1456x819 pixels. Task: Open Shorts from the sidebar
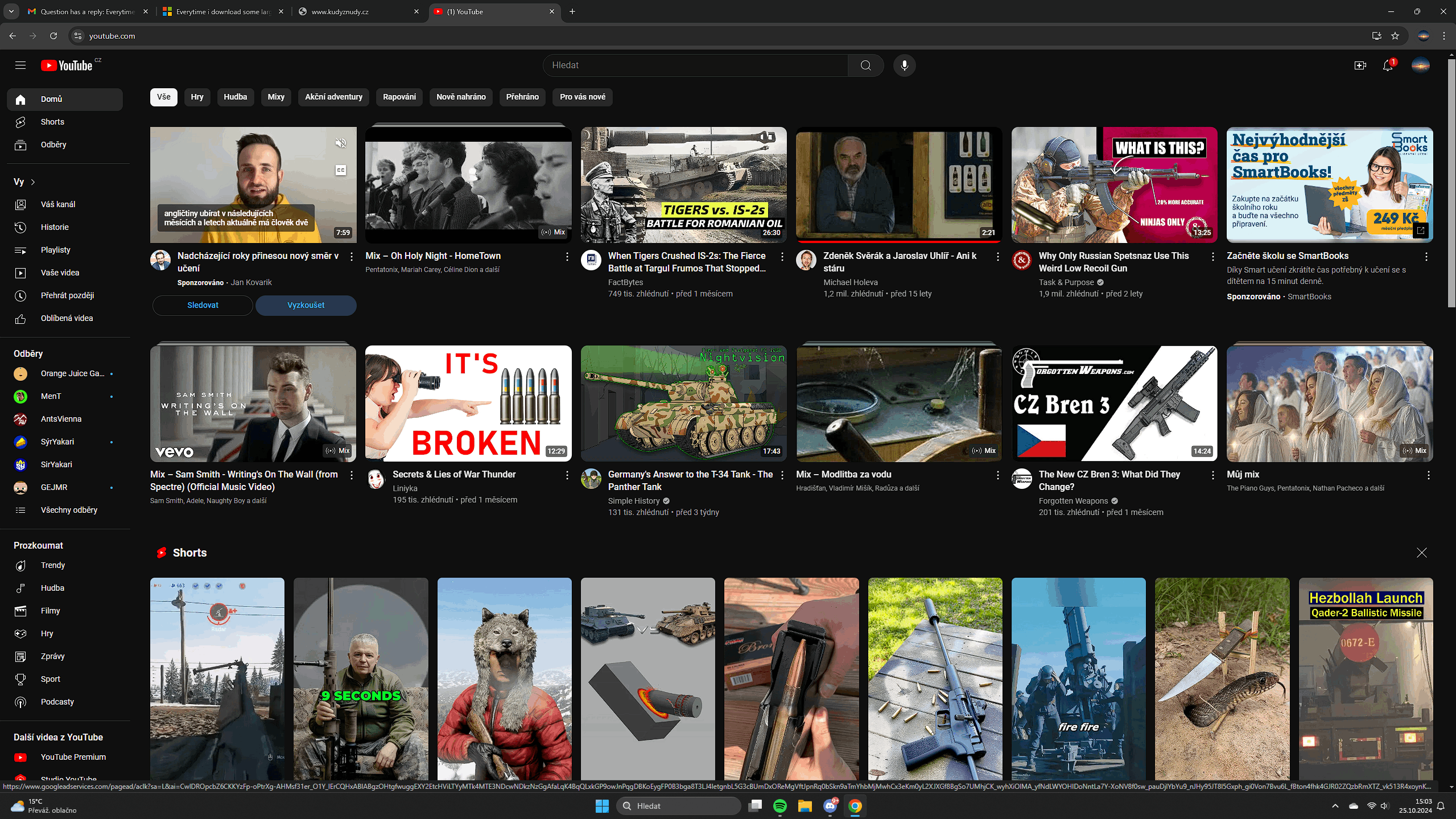click(52, 122)
